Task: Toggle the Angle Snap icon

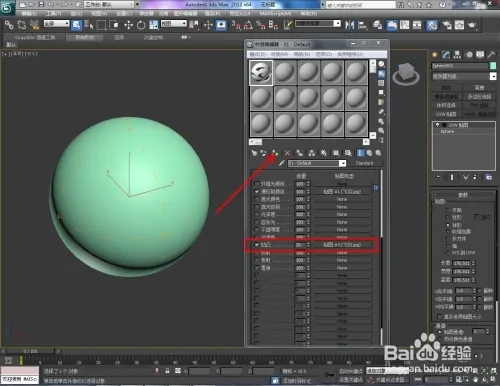Action: pos(248,25)
